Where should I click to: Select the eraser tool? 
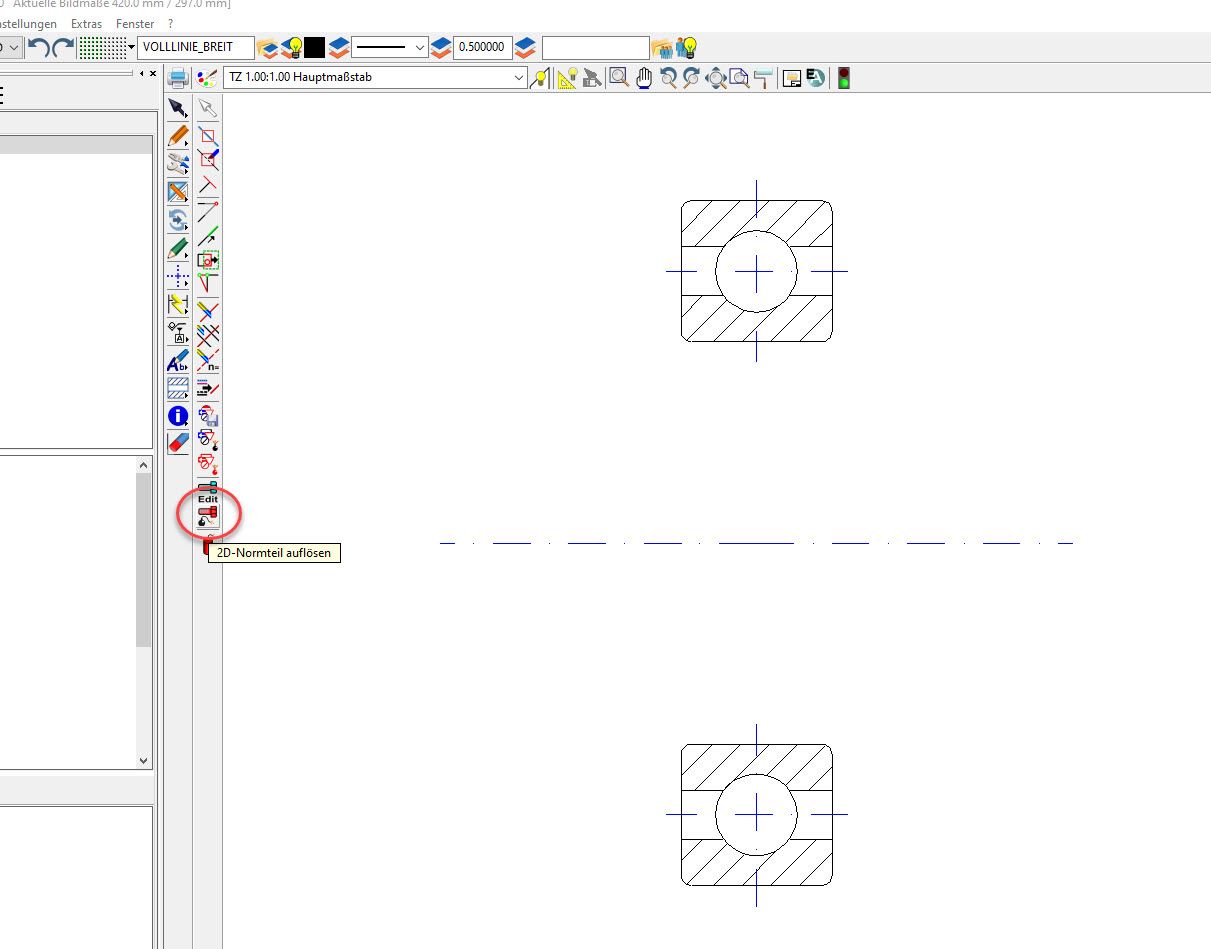click(x=178, y=442)
